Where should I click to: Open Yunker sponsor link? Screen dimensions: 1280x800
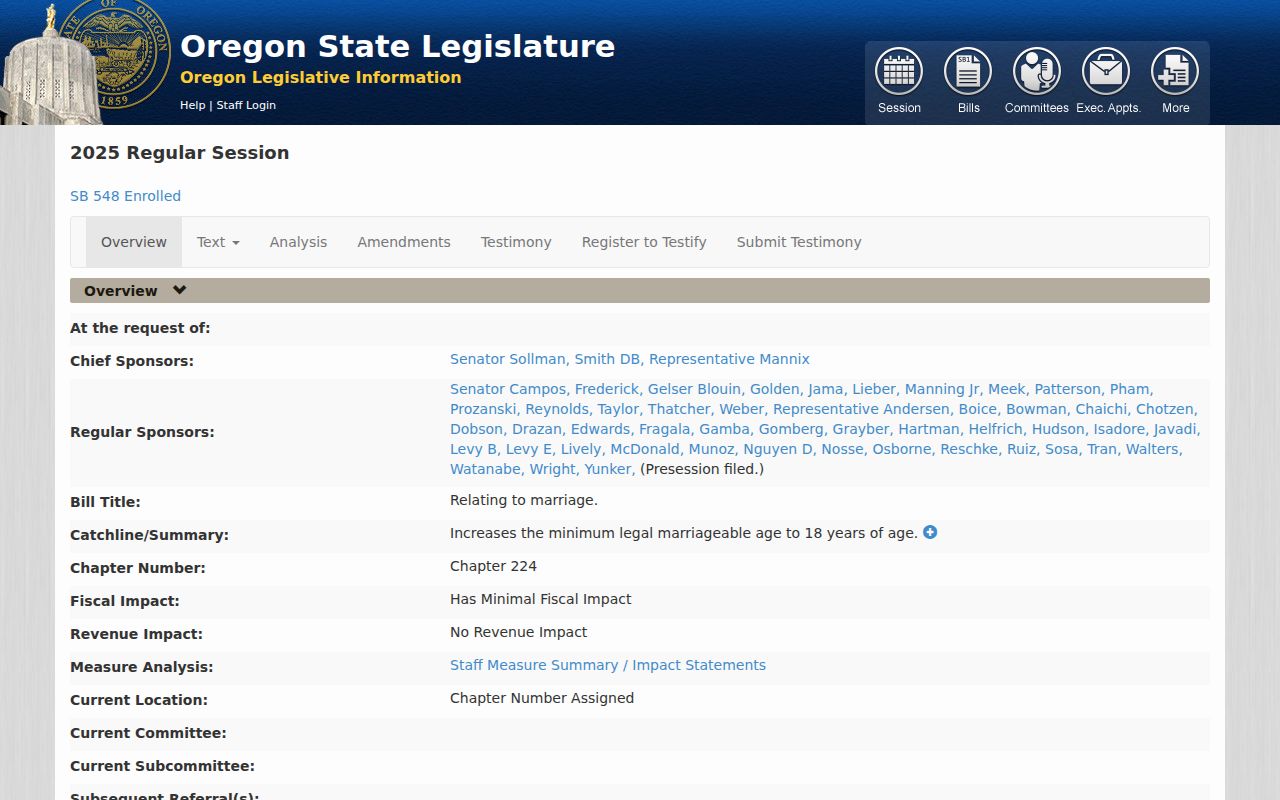[x=608, y=469]
